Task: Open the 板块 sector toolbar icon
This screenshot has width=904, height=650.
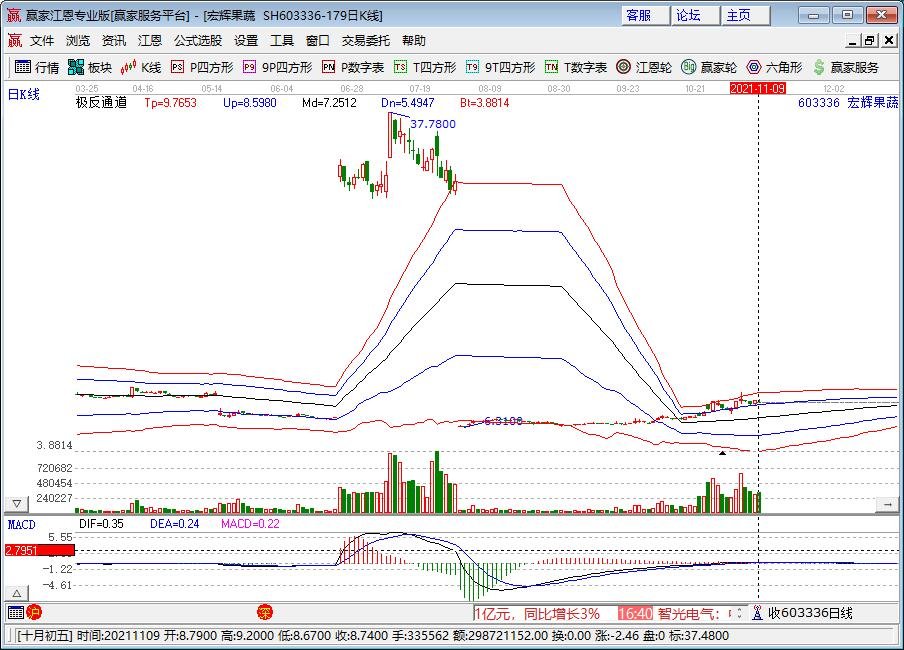Action: point(76,67)
